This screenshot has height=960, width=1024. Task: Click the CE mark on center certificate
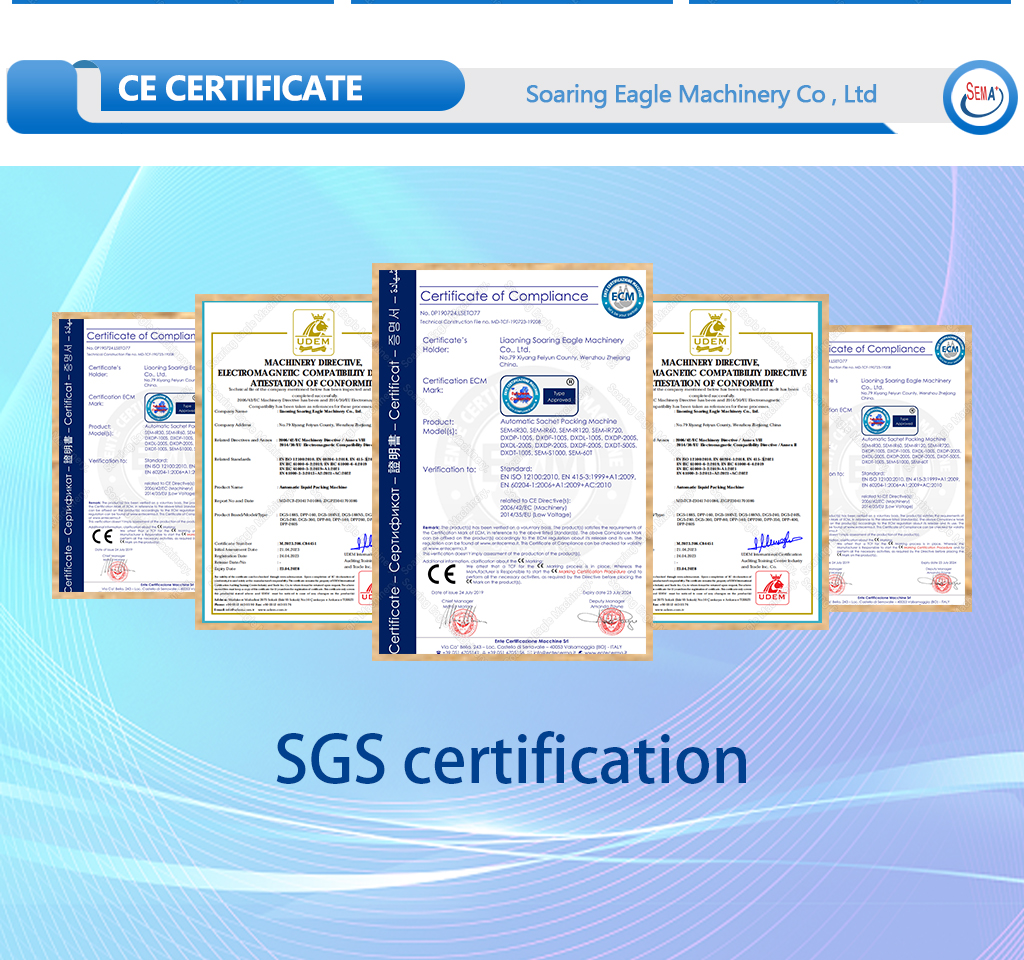coord(441,574)
